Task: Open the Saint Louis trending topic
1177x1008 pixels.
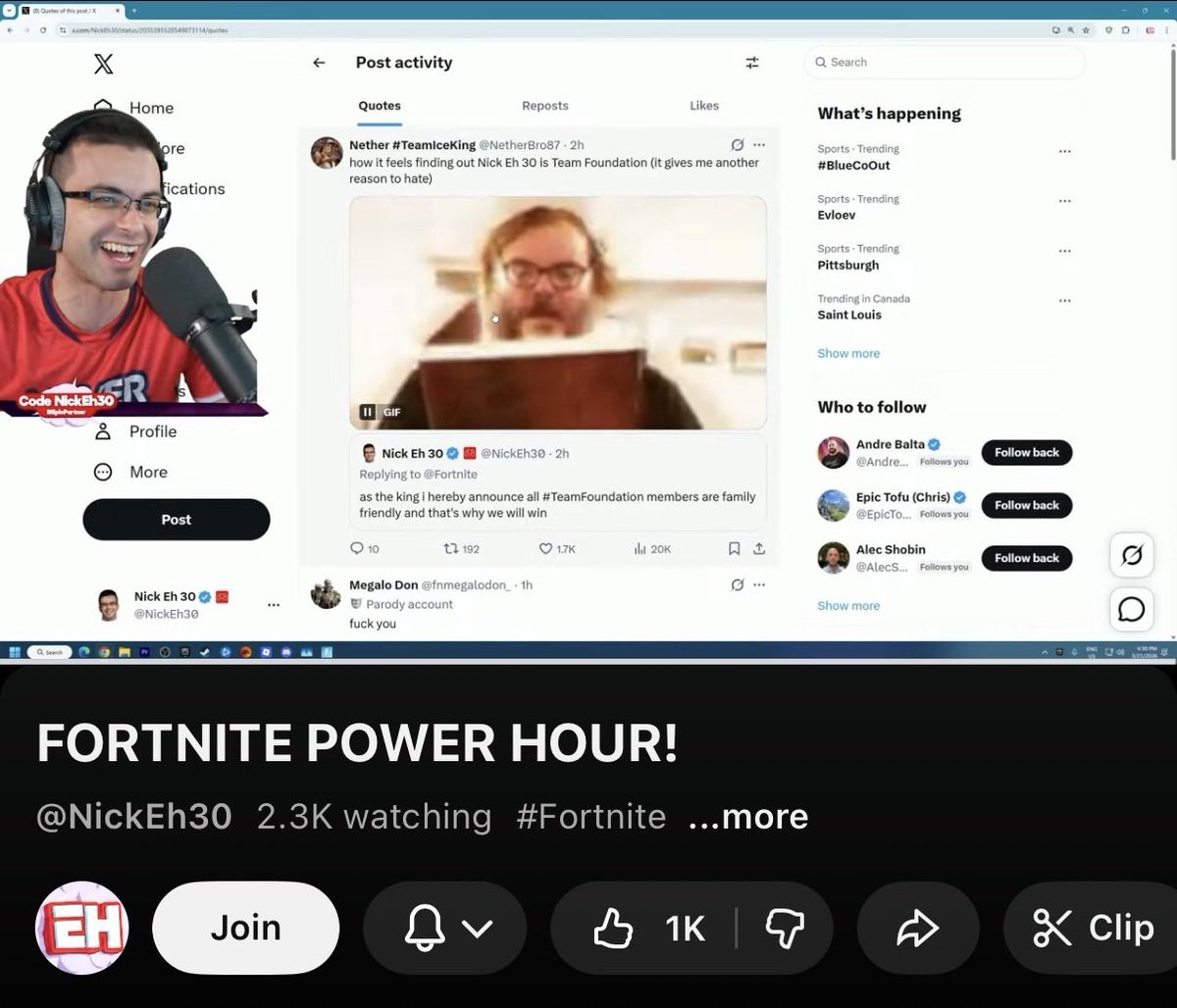Action: 849,315
